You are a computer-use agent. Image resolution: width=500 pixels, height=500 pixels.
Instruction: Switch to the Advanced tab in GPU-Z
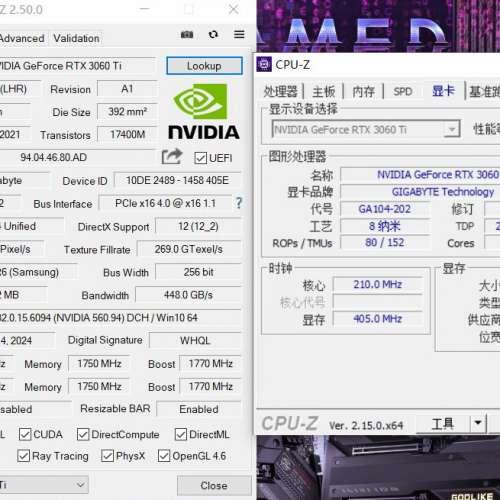click(22, 38)
